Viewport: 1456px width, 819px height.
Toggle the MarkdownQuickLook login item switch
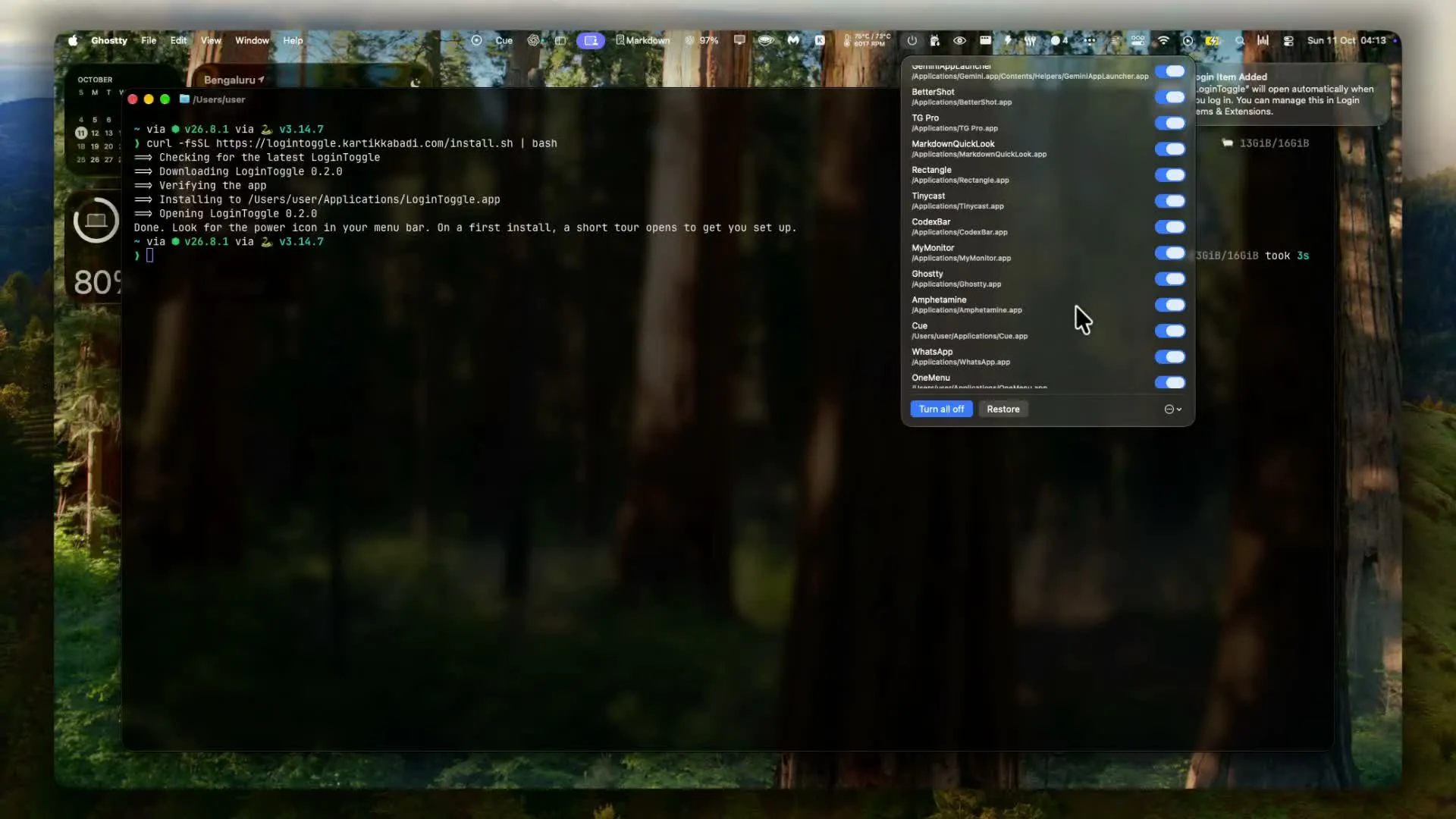(x=1170, y=149)
